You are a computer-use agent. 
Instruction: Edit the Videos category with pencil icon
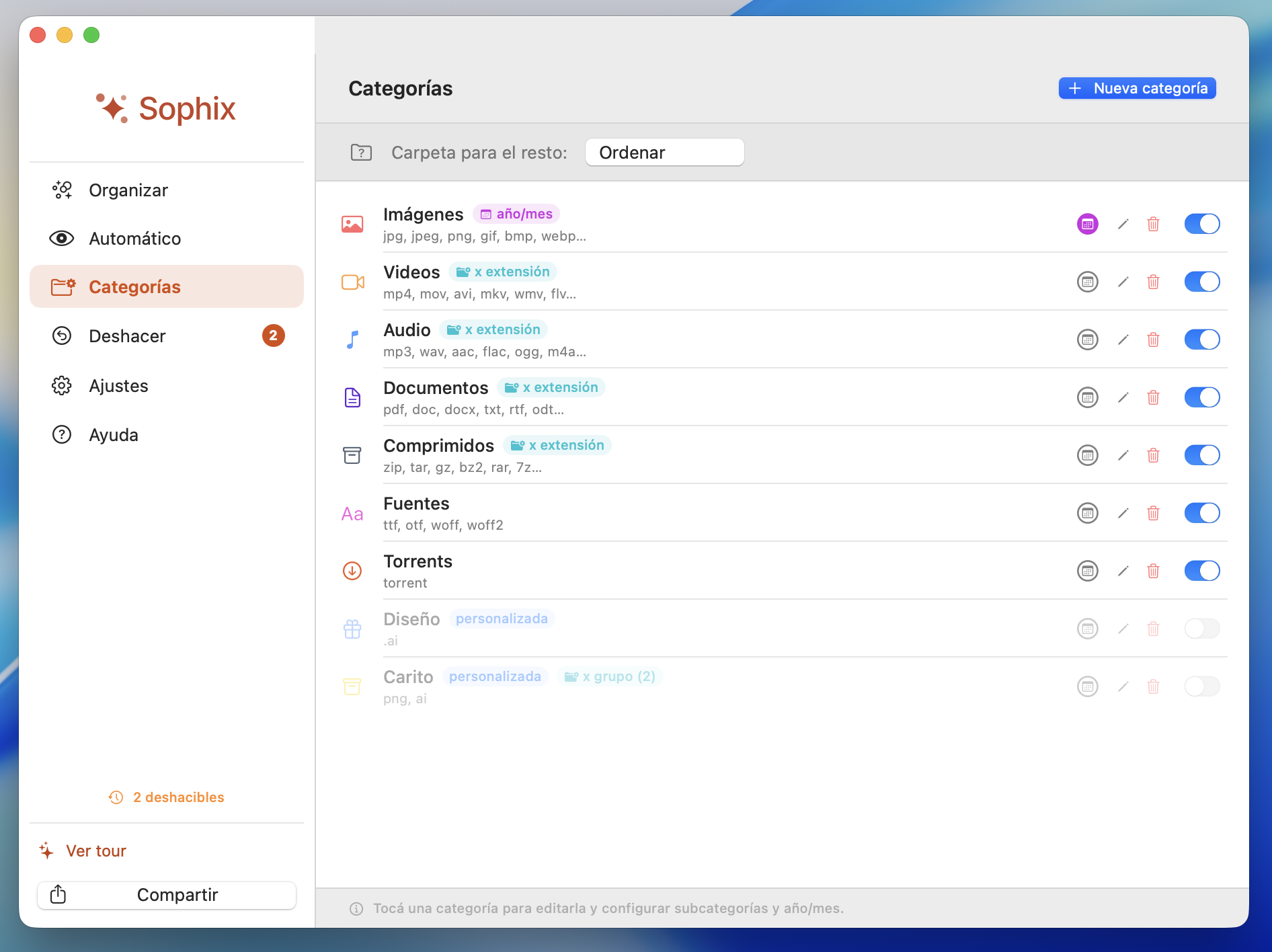click(1123, 282)
